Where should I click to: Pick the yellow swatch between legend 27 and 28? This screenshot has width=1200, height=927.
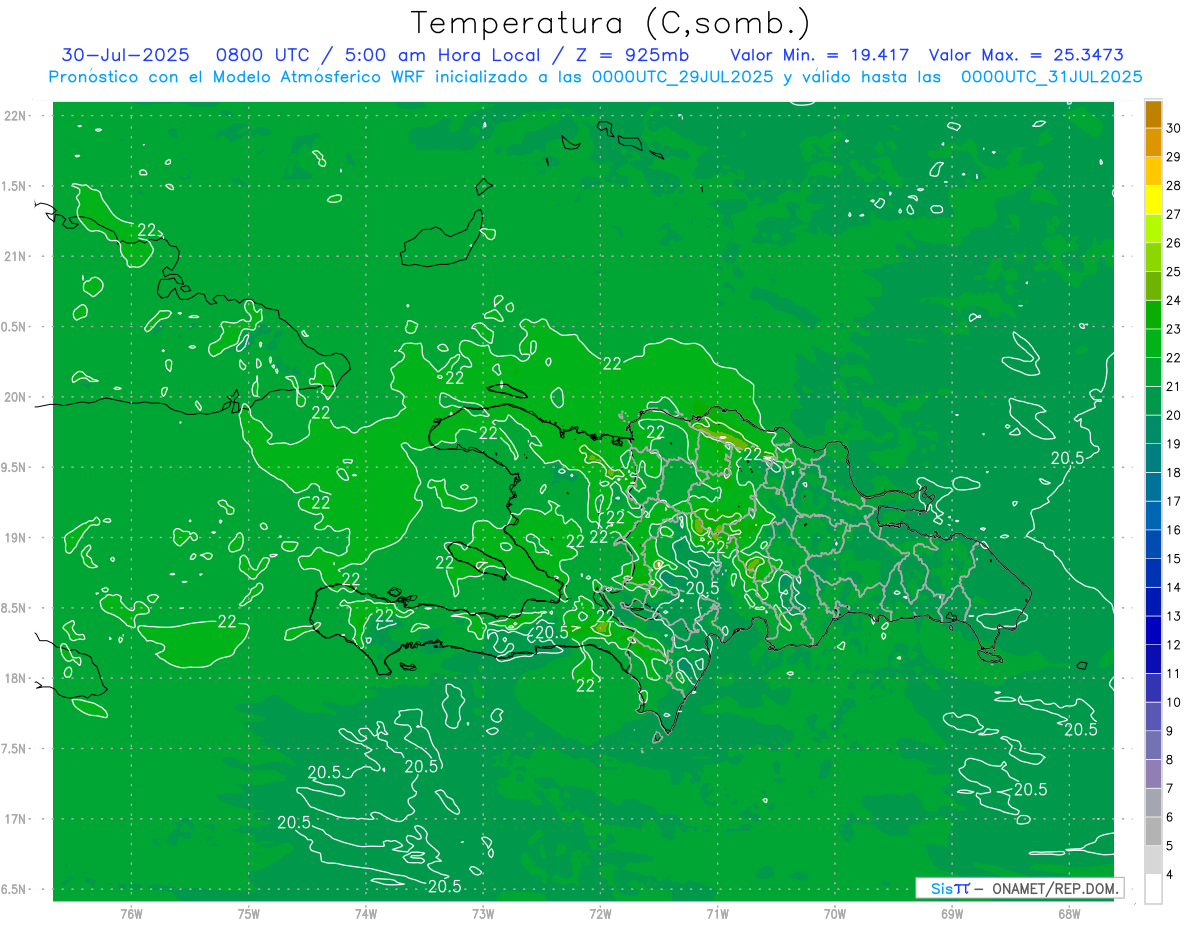tap(1153, 200)
